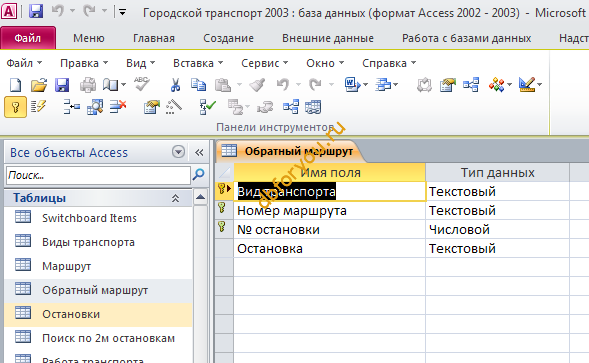The image size is (589, 363).
Task: Click the Open folder icon
Action: coord(39,85)
